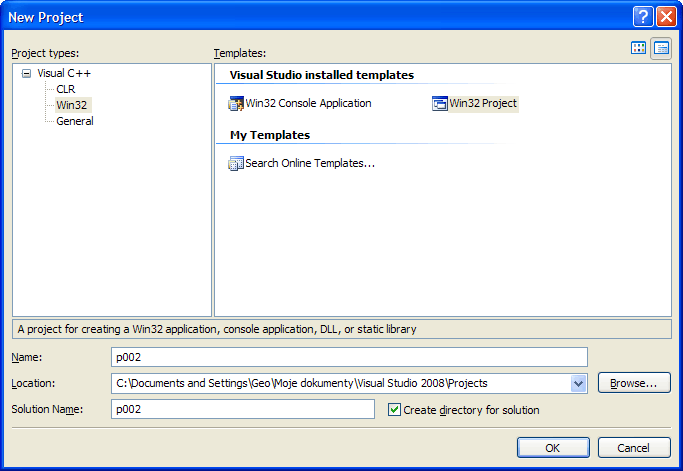Close the New Project dialog
Viewport: 683px width, 471px height.
tap(666, 17)
